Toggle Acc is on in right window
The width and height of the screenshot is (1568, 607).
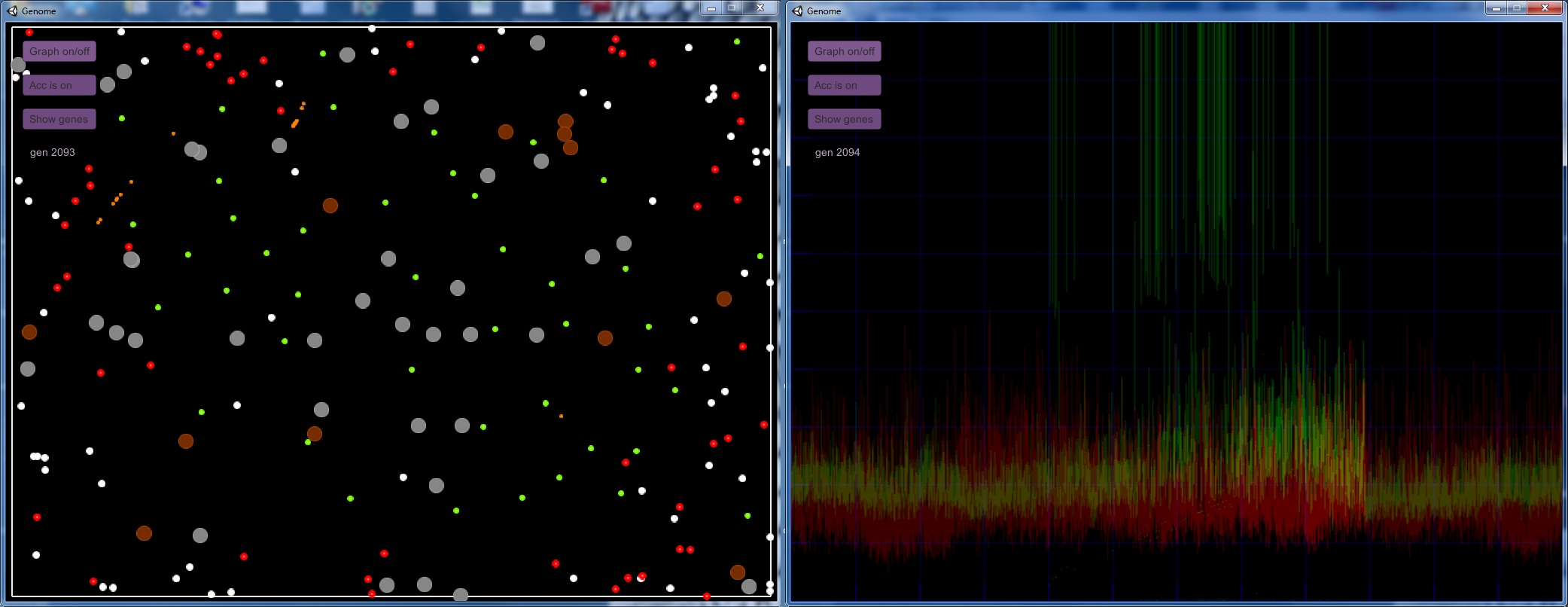tap(845, 85)
